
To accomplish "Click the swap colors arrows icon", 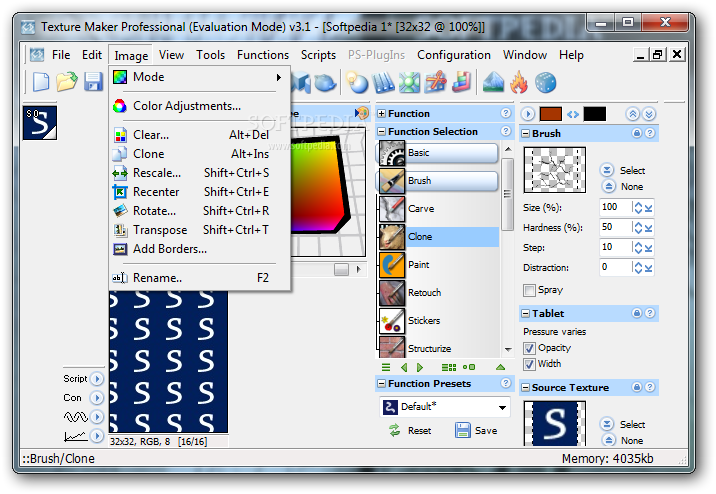I will click(573, 114).
